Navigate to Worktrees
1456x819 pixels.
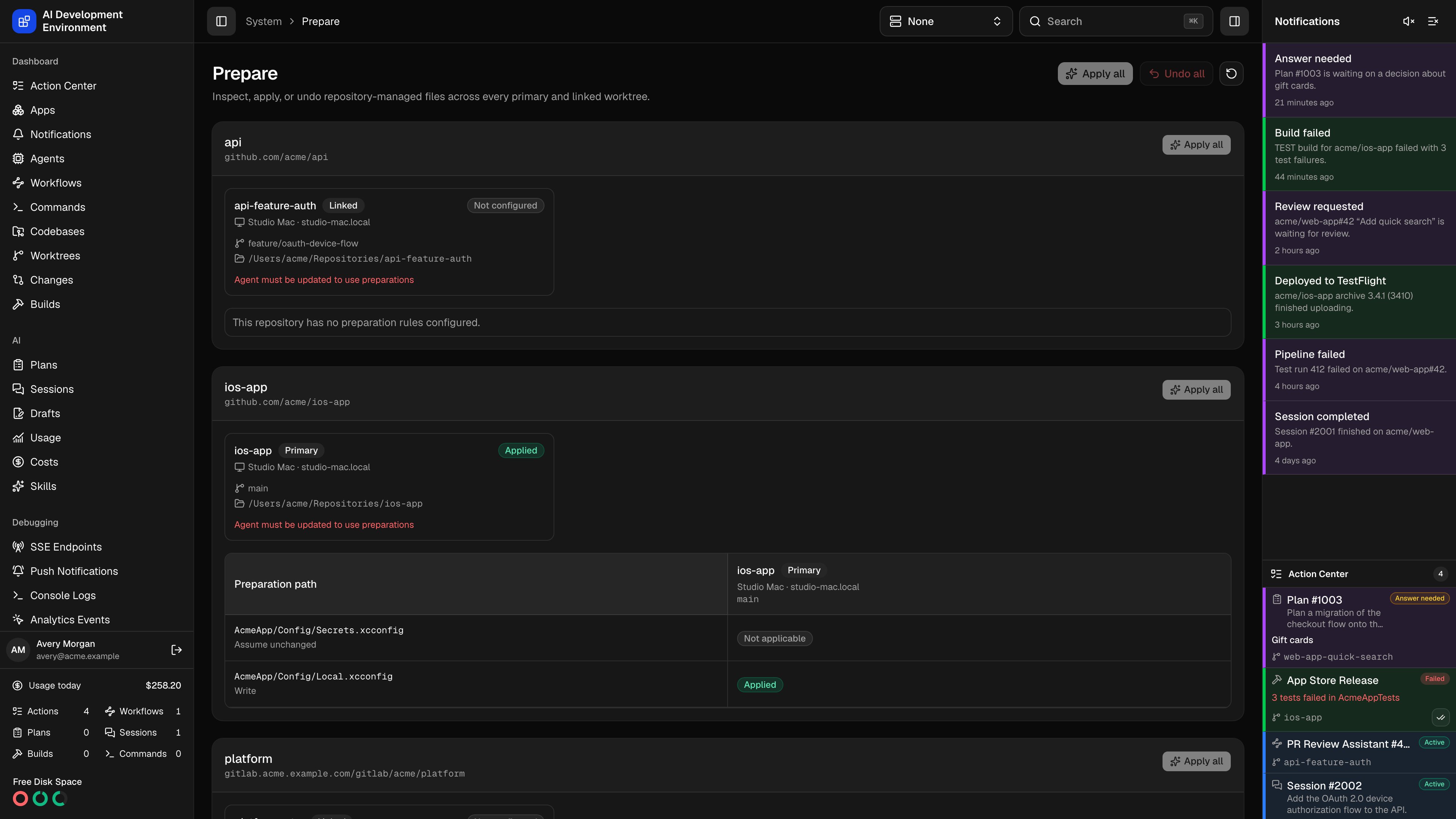click(97, 256)
